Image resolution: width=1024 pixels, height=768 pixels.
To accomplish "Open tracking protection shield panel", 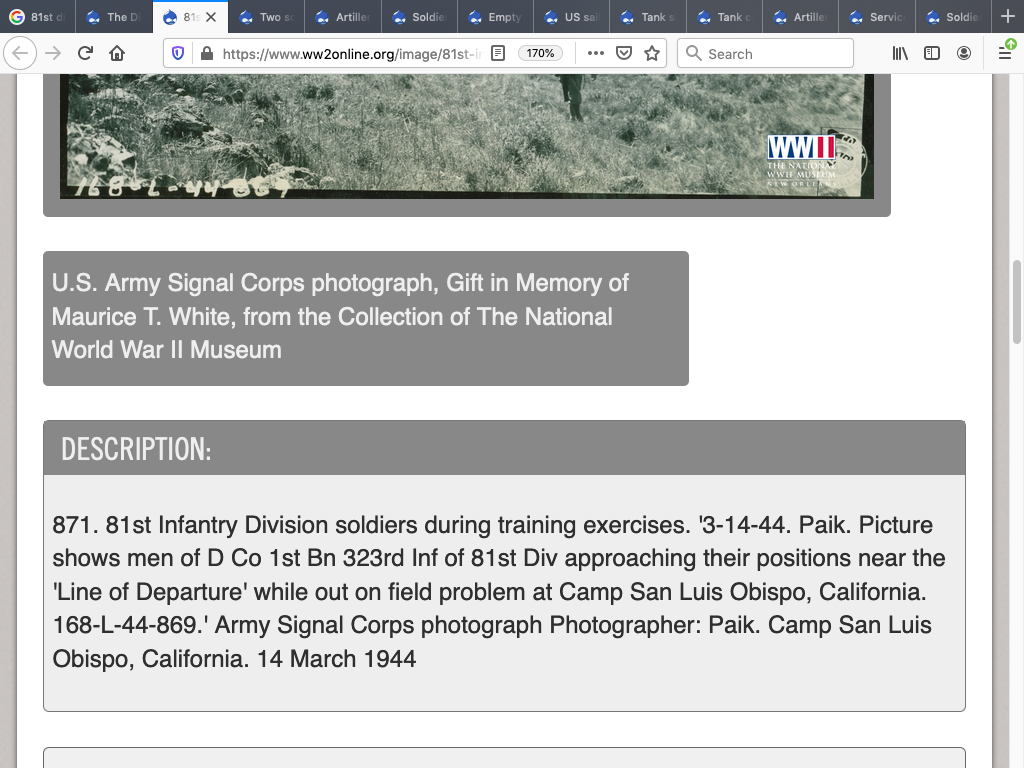I will pyautogui.click(x=179, y=53).
